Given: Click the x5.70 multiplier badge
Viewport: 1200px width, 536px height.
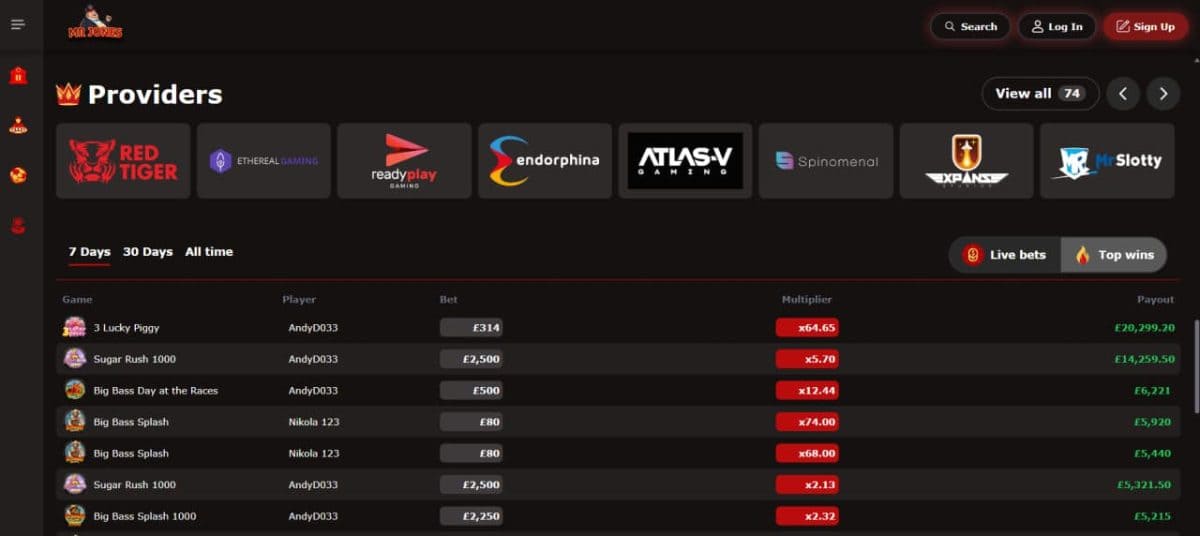Looking at the screenshot, I should (x=807, y=359).
